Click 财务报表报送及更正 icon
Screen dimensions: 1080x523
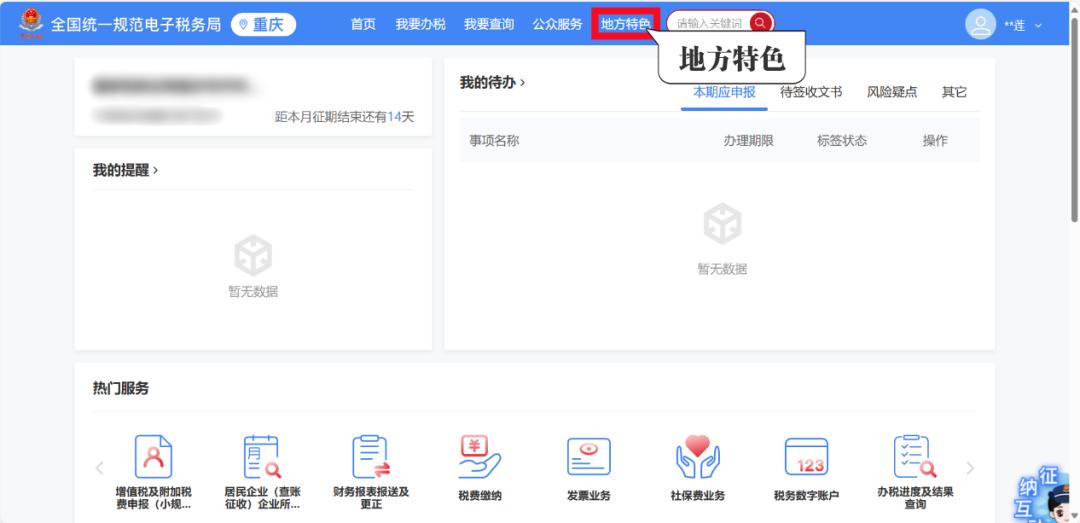(371, 458)
